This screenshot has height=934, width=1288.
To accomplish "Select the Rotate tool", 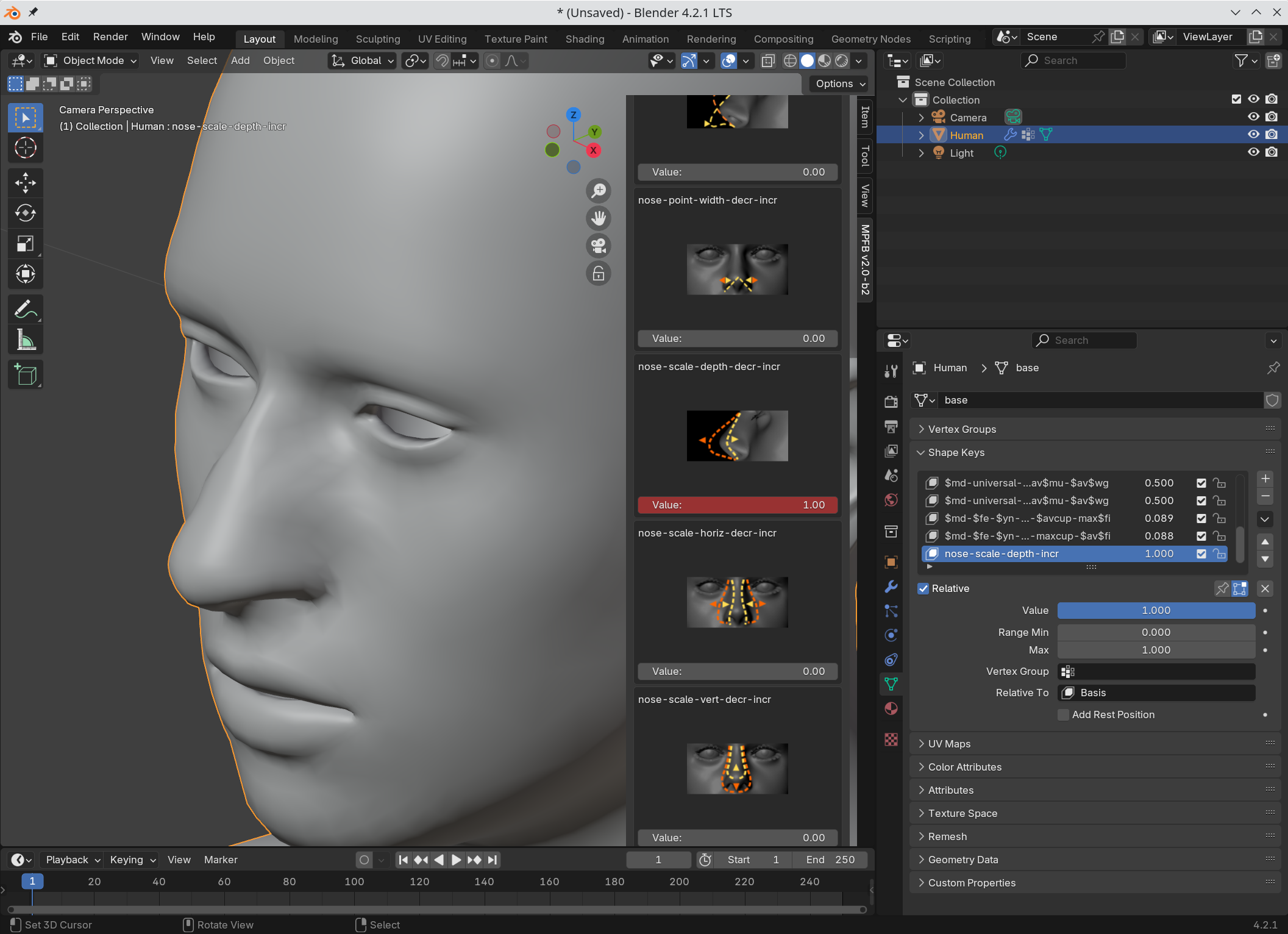I will tap(25, 213).
